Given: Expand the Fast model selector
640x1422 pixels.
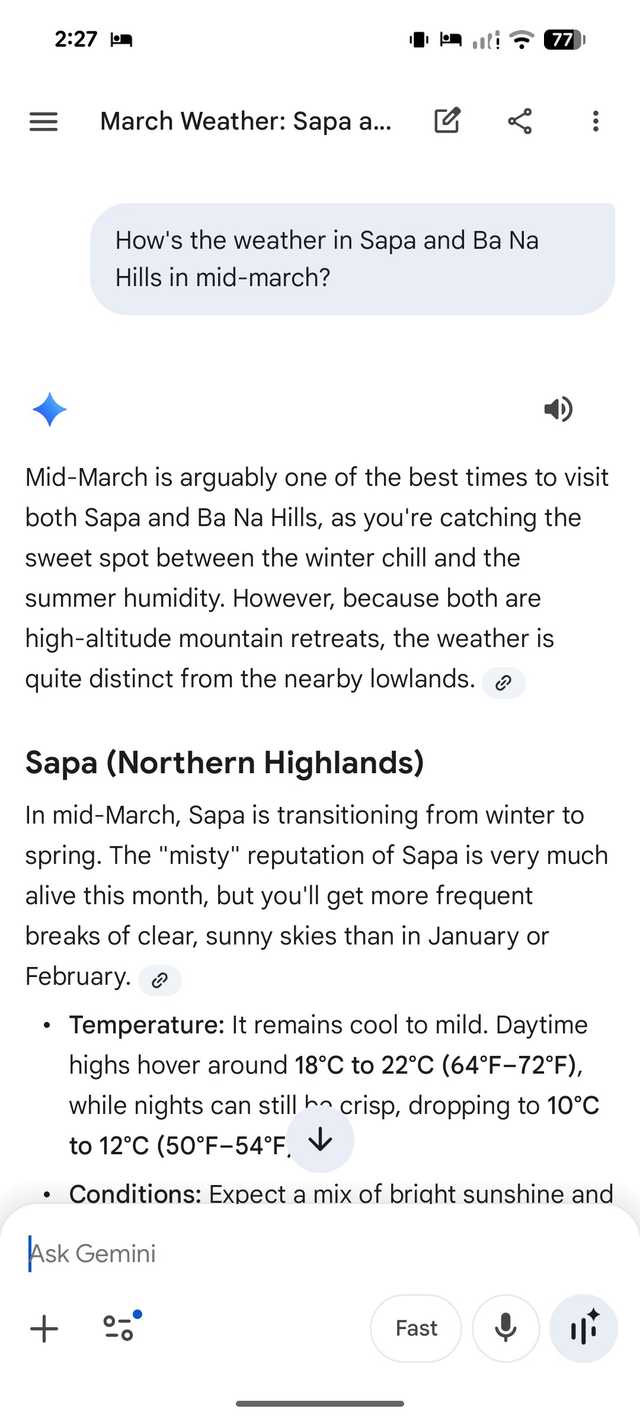Looking at the screenshot, I should coord(416,1328).
